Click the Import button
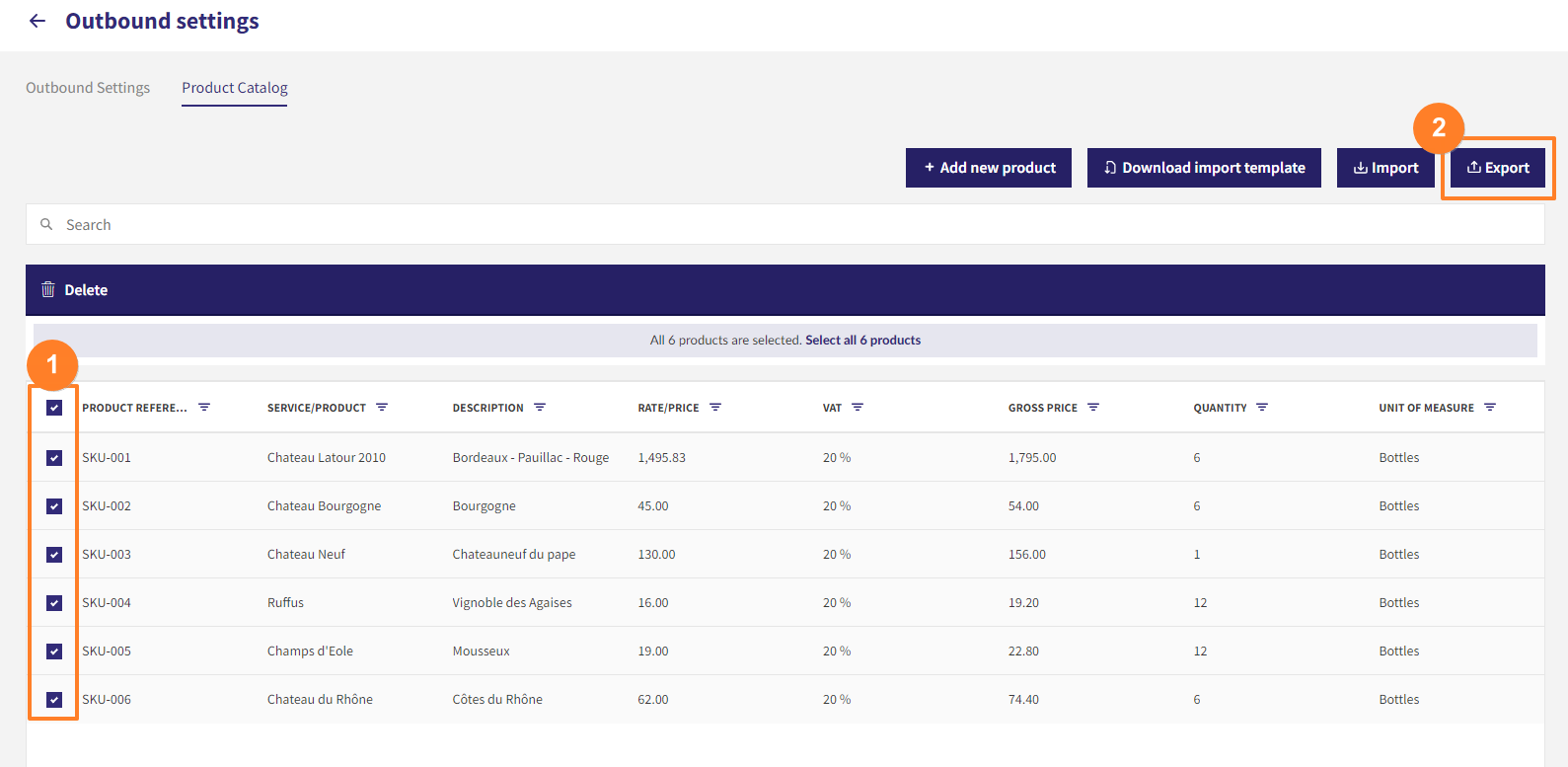The image size is (1568, 767). (x=1385, y=168)
